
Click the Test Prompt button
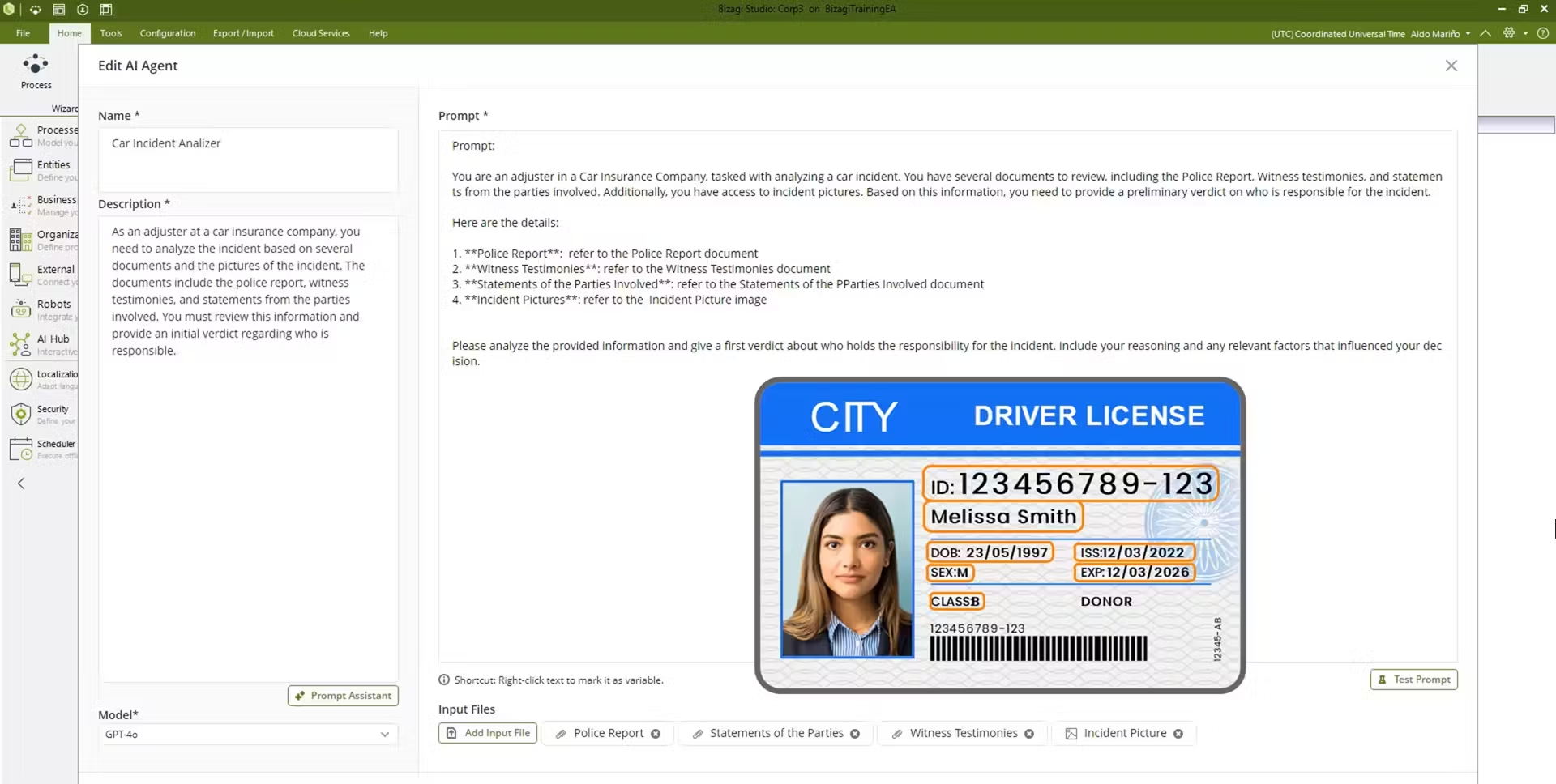click(1413, 680)
